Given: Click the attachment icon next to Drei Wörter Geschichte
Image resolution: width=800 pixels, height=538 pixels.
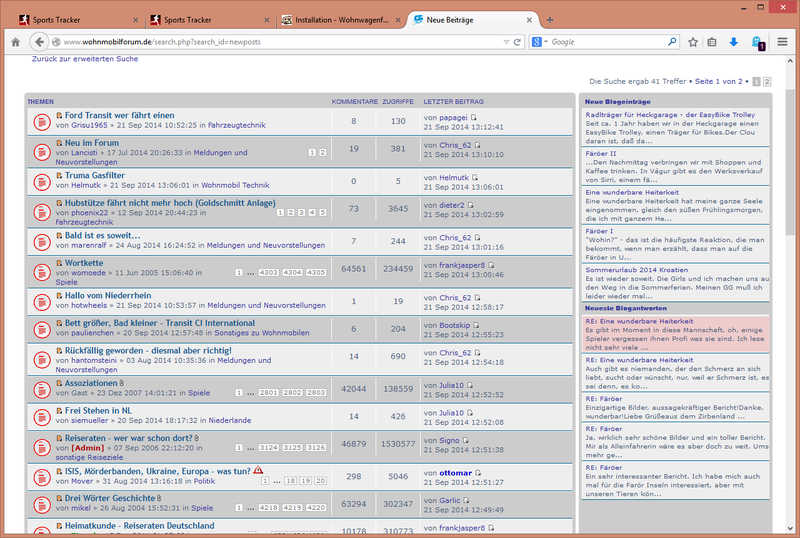Looking at the screenshot, I should click(x=159, y=498).
